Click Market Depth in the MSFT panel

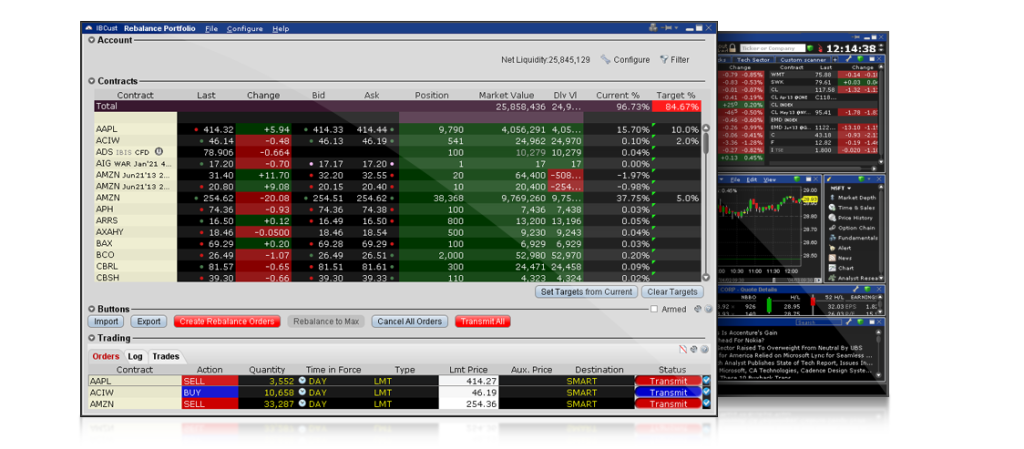pos(856,198)
